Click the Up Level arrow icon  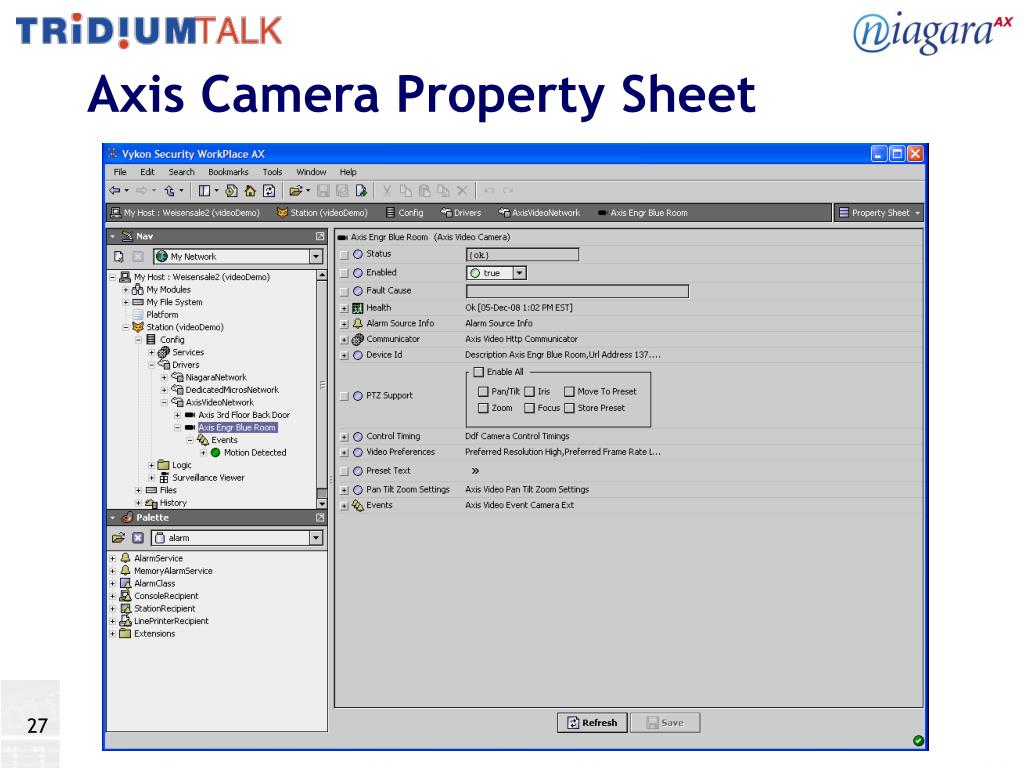click(x=169, y=191)
